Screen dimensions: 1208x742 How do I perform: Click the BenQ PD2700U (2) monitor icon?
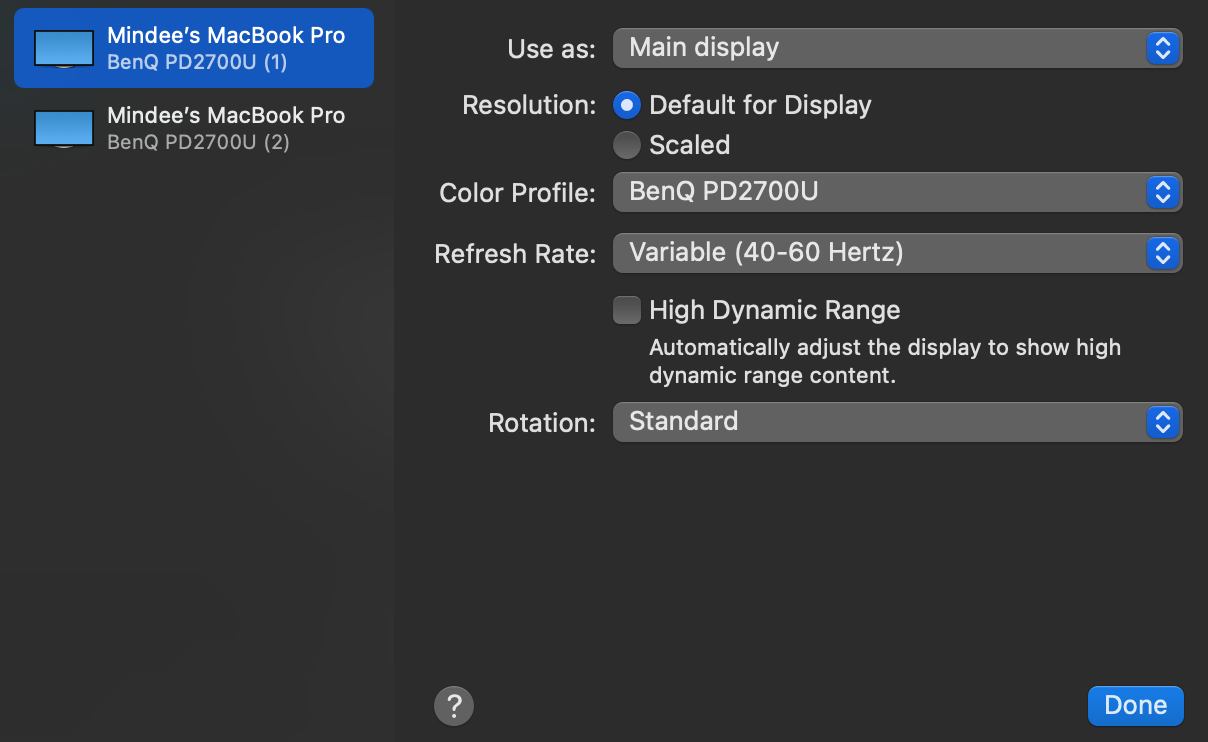64,129
